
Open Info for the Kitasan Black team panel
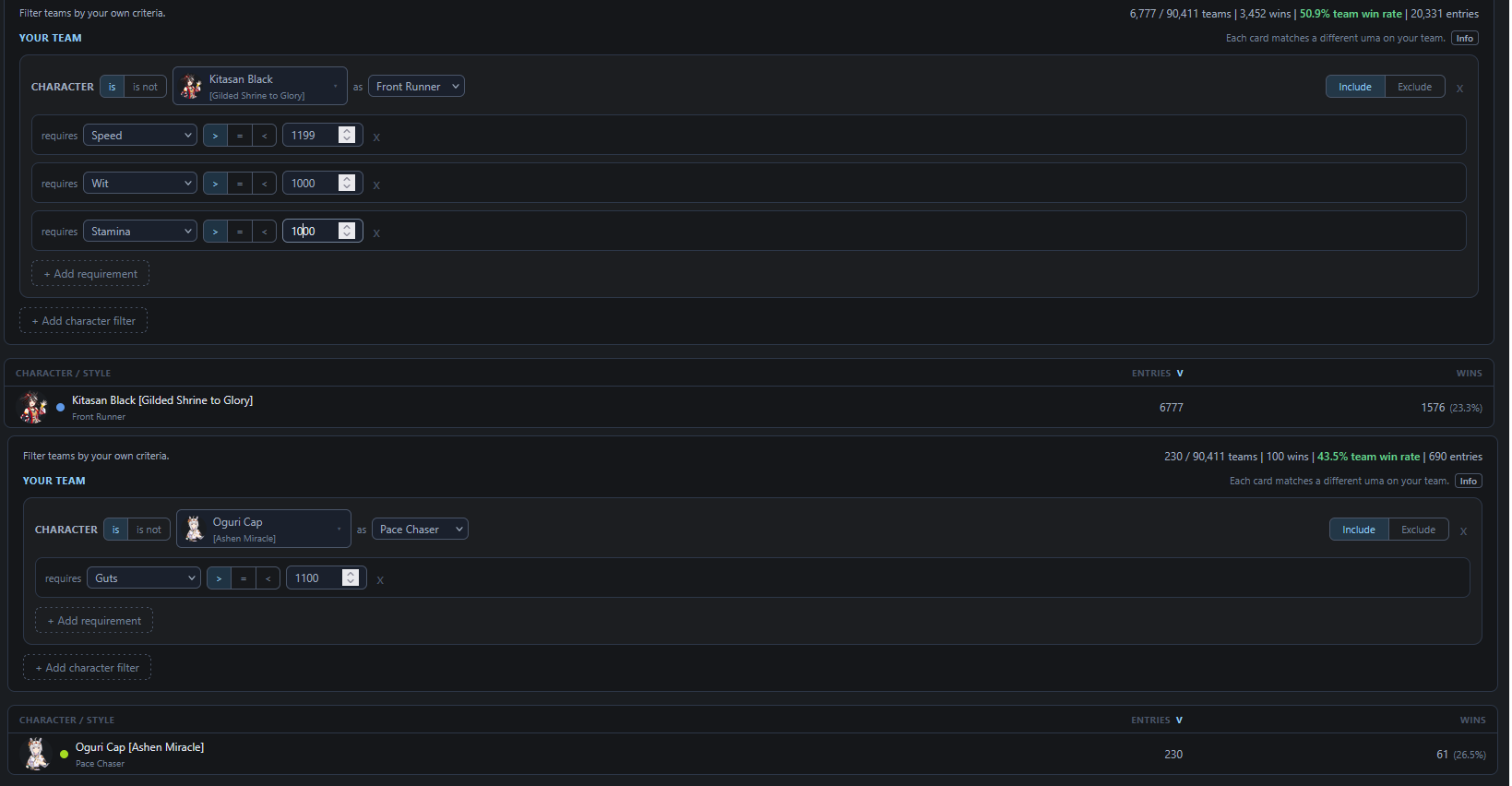pos(1465,39)
